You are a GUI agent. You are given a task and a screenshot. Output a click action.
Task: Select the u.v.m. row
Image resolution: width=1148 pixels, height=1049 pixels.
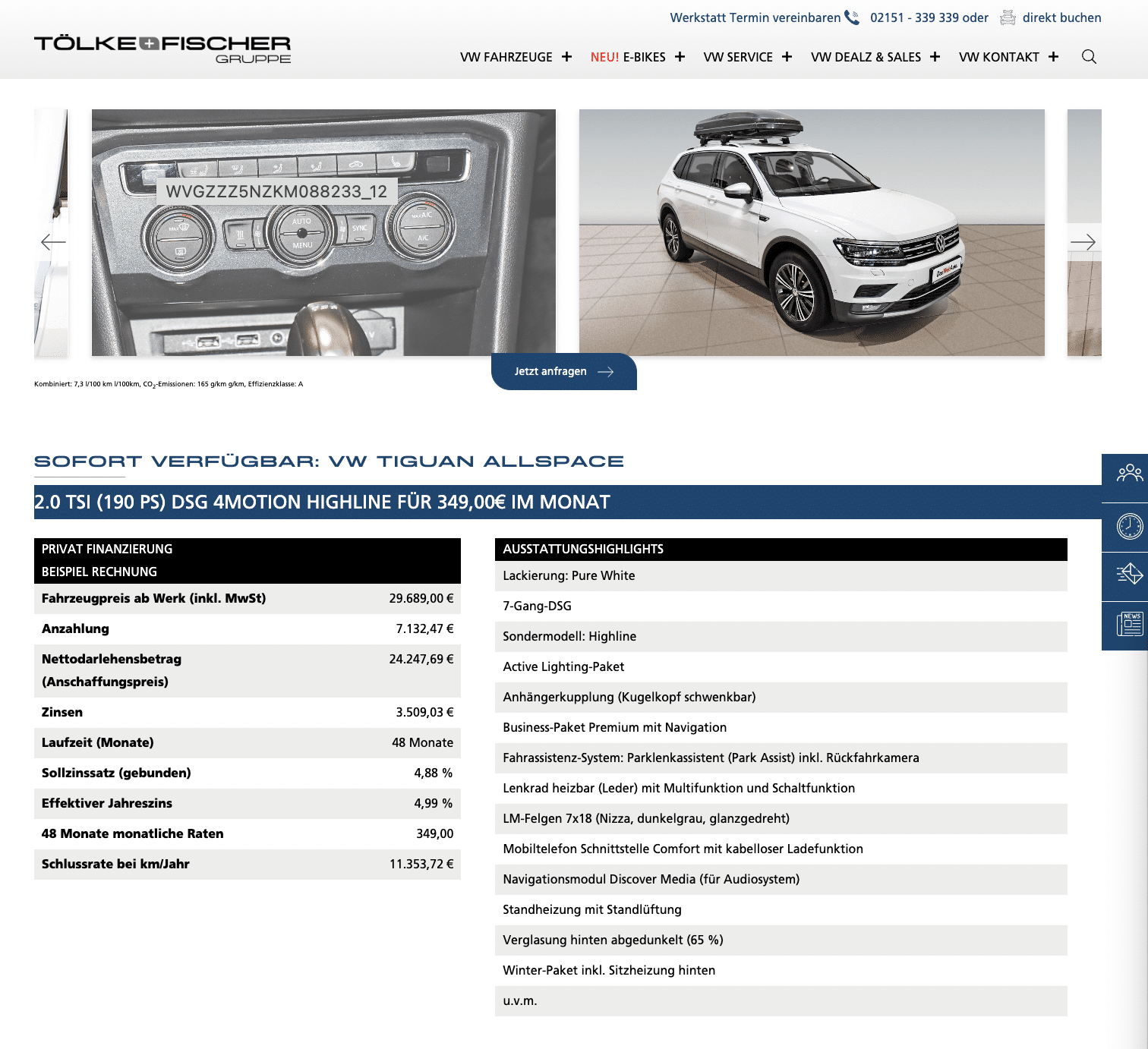[781, 1001]
